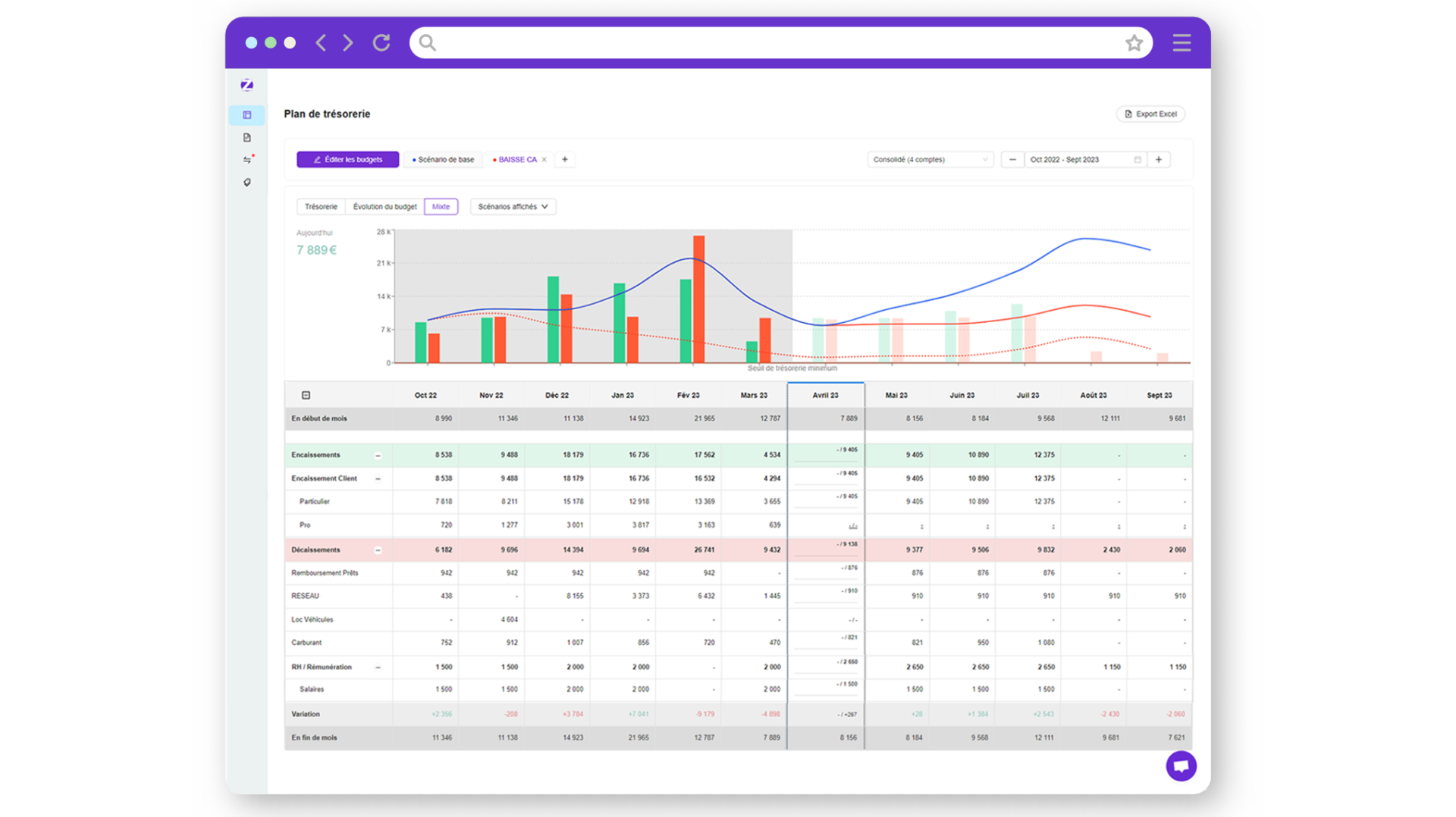Screen dimensions: 1456x817
Task: Collapse the RH / Rémunération row
Action: (378, 668)
